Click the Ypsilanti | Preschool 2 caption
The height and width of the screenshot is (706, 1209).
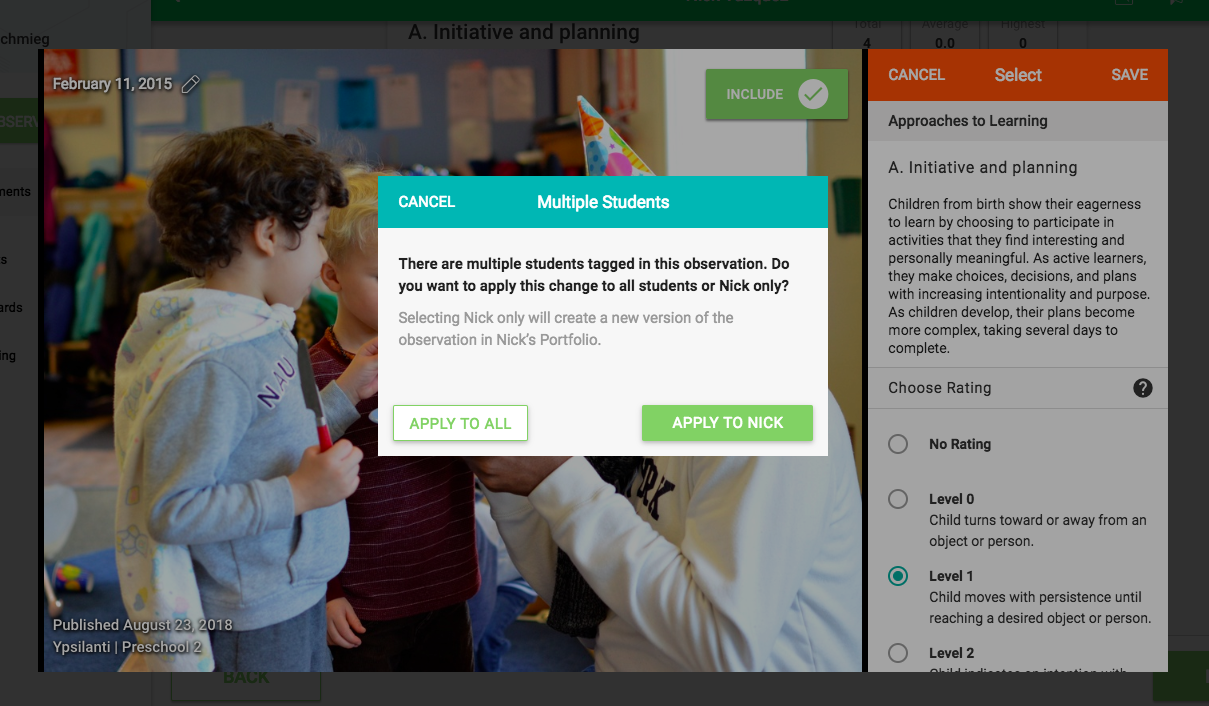click(127, 647)
